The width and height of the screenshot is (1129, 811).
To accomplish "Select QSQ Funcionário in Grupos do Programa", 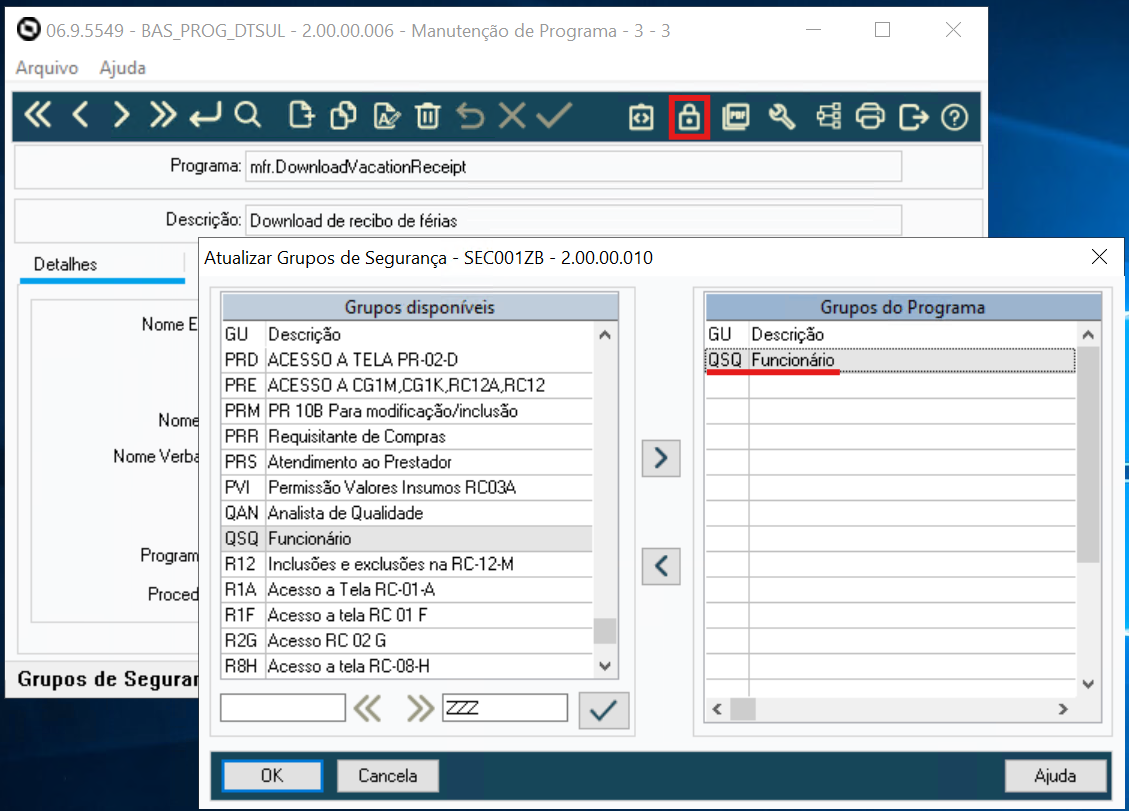I will point(891,360).
